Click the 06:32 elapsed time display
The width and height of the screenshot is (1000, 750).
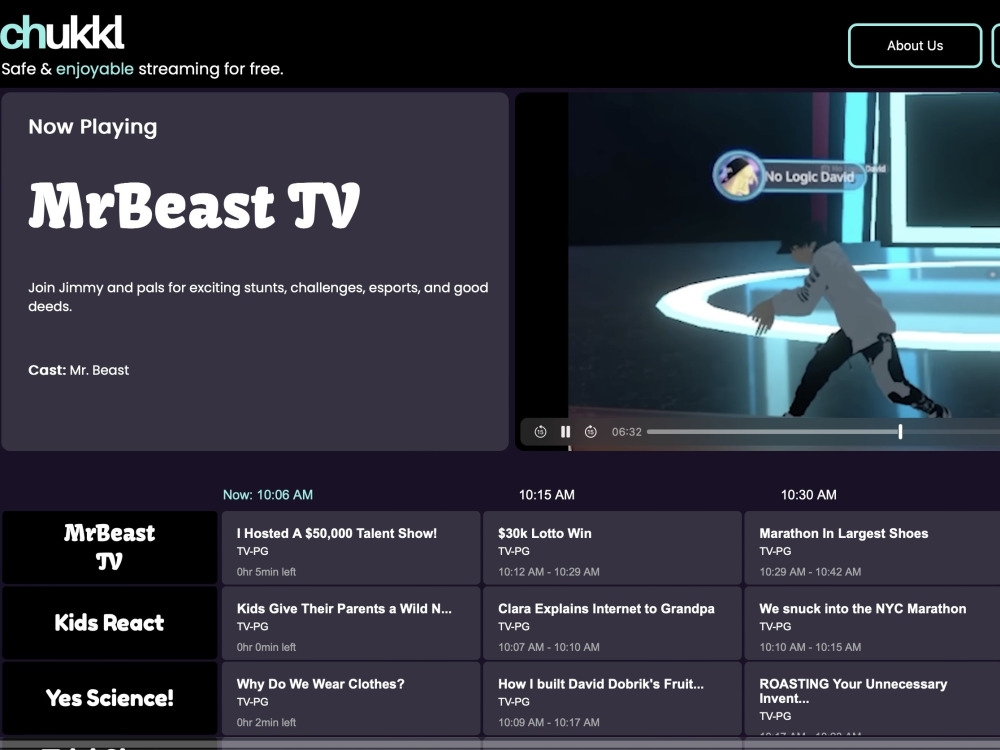pos(626,432)
